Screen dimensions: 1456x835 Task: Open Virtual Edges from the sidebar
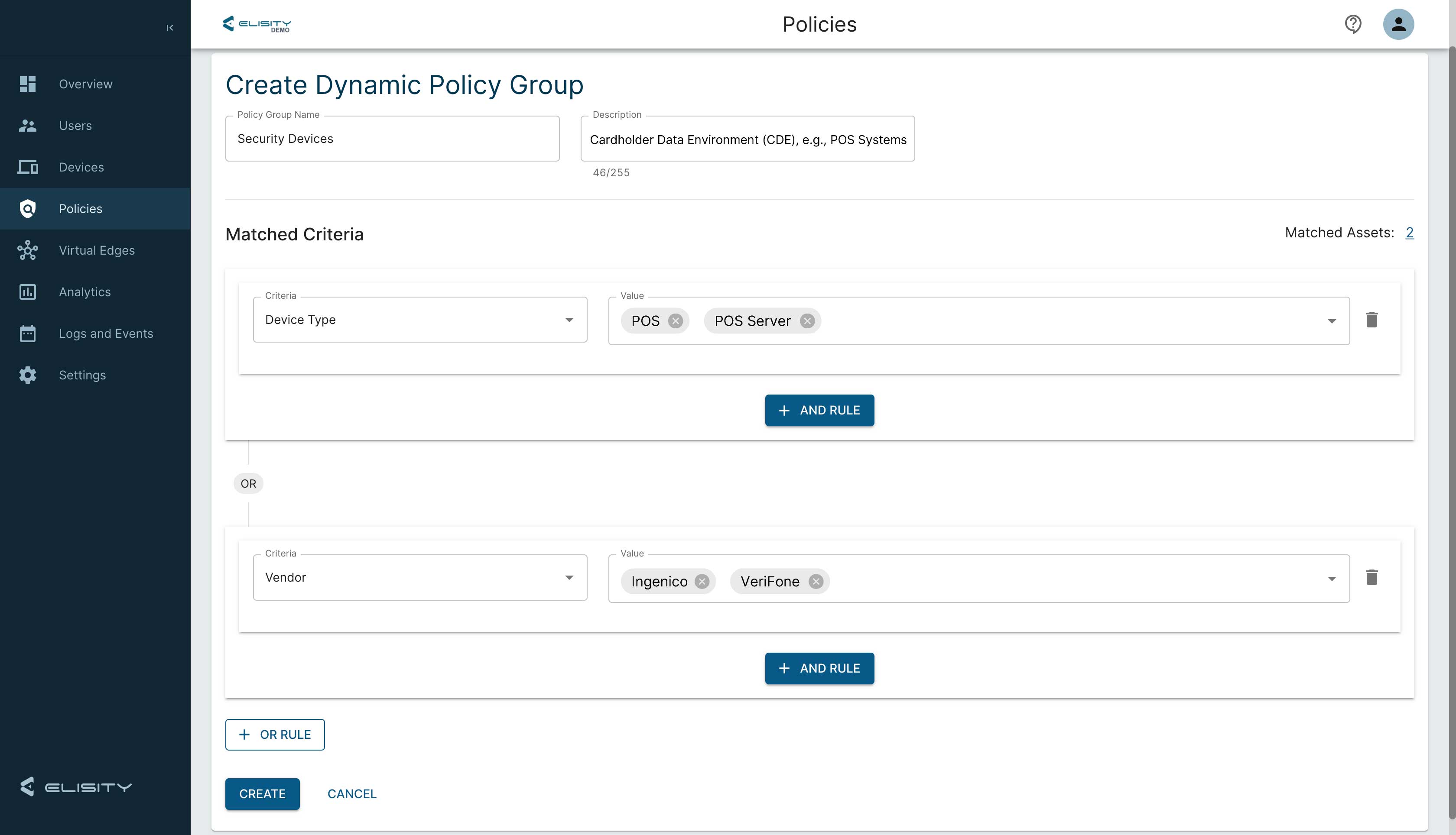(97, 250)
